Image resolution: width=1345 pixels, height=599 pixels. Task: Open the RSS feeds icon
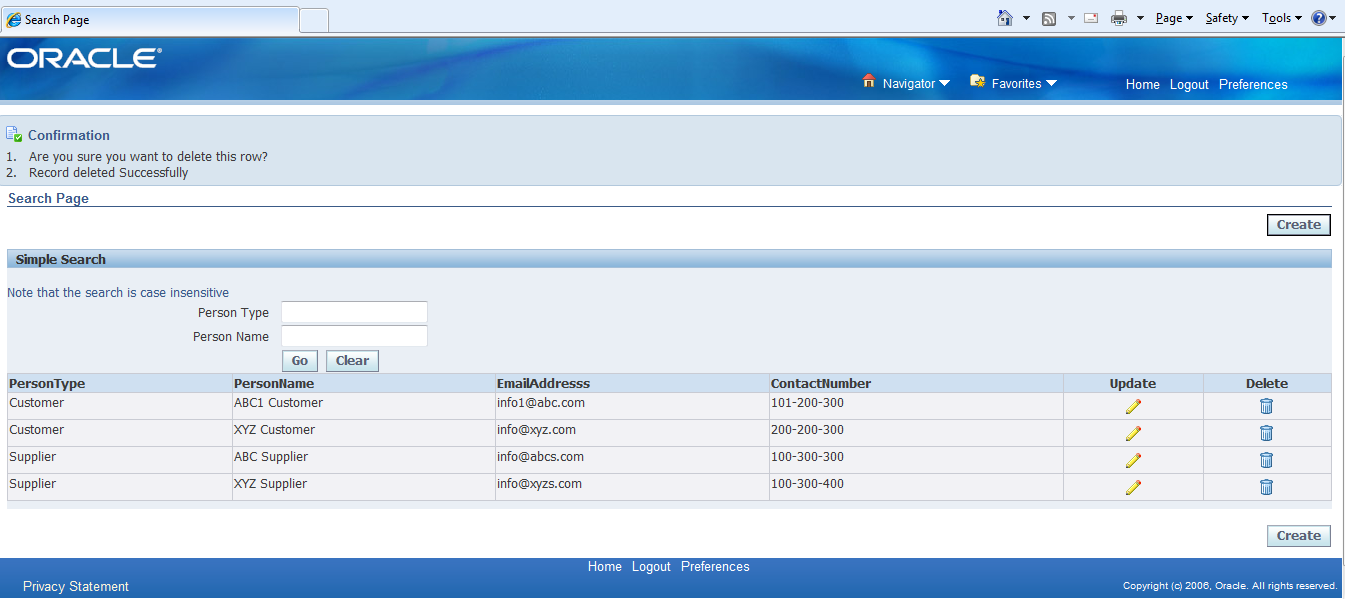[1049, 17]
